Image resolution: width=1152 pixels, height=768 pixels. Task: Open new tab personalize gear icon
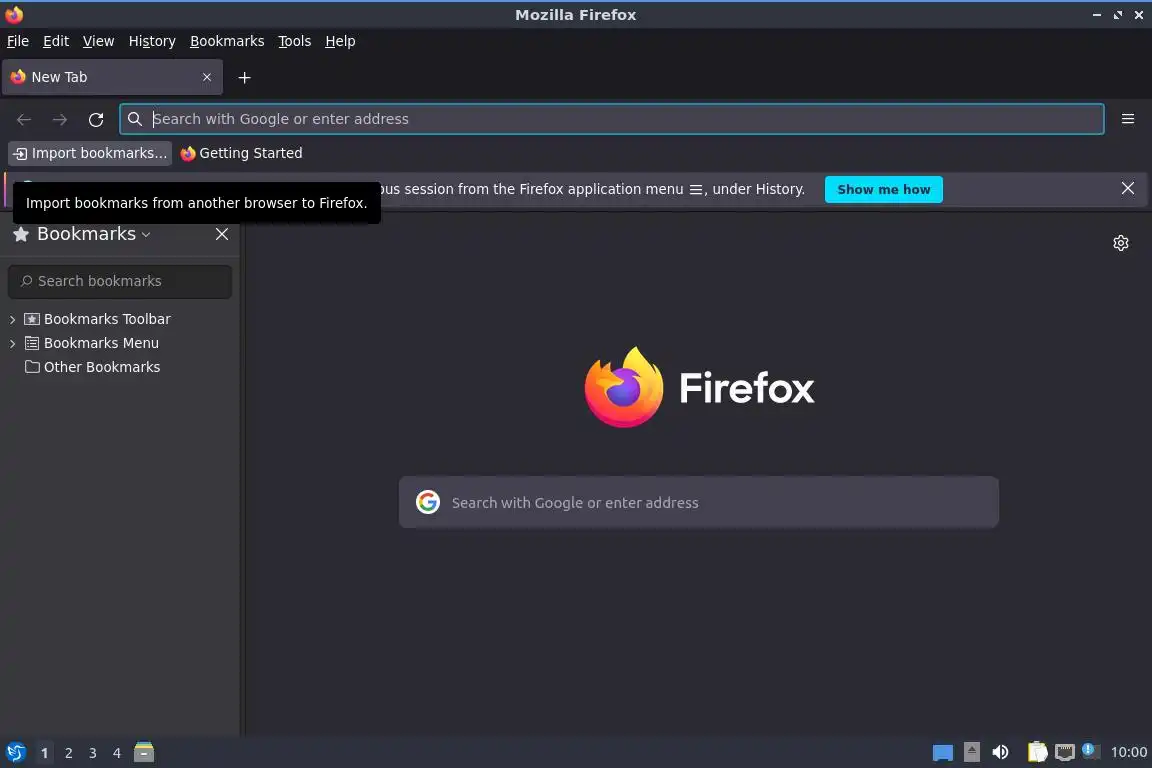coord(1120,243)
